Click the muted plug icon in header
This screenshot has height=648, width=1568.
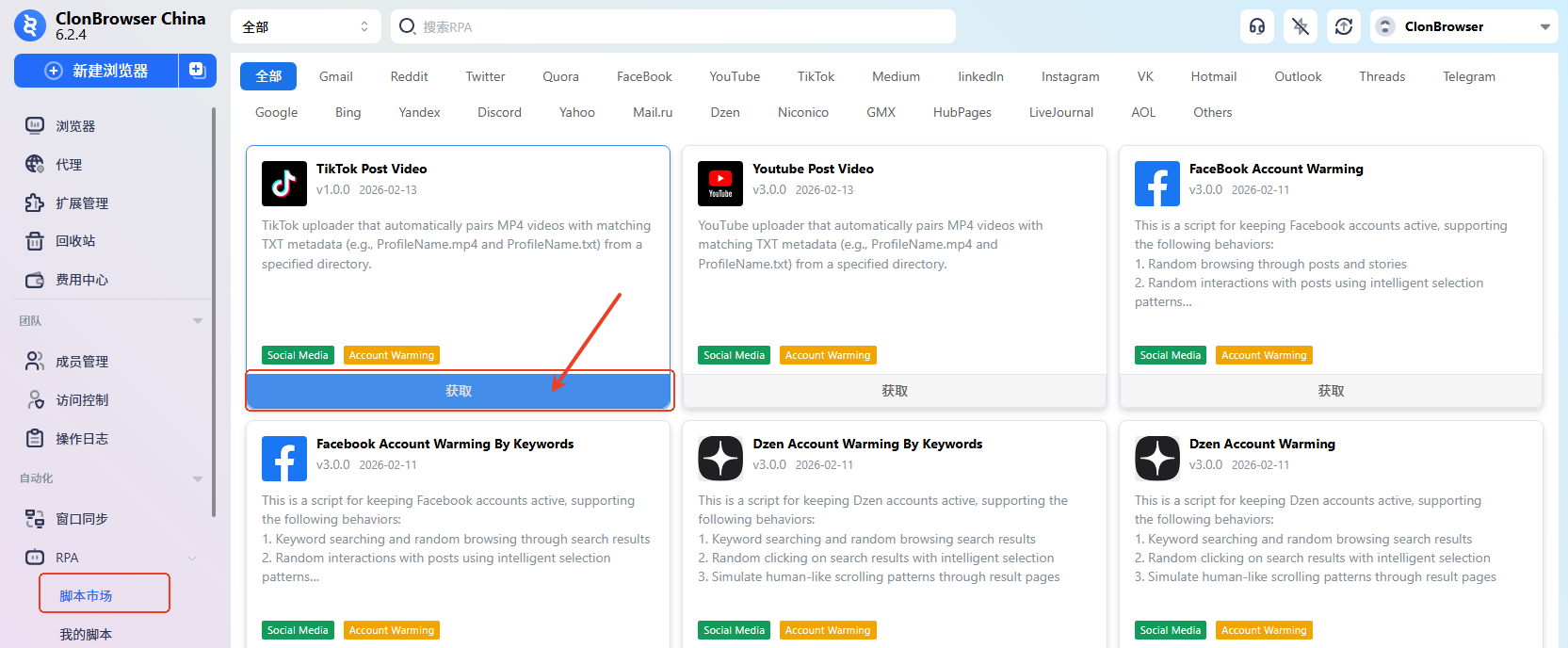coord(1301,26)
